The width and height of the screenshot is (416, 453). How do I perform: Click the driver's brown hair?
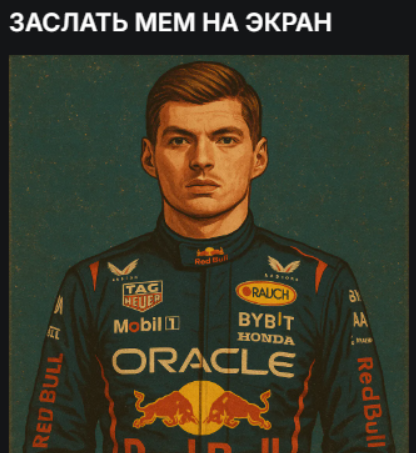[x=203, y=92]
